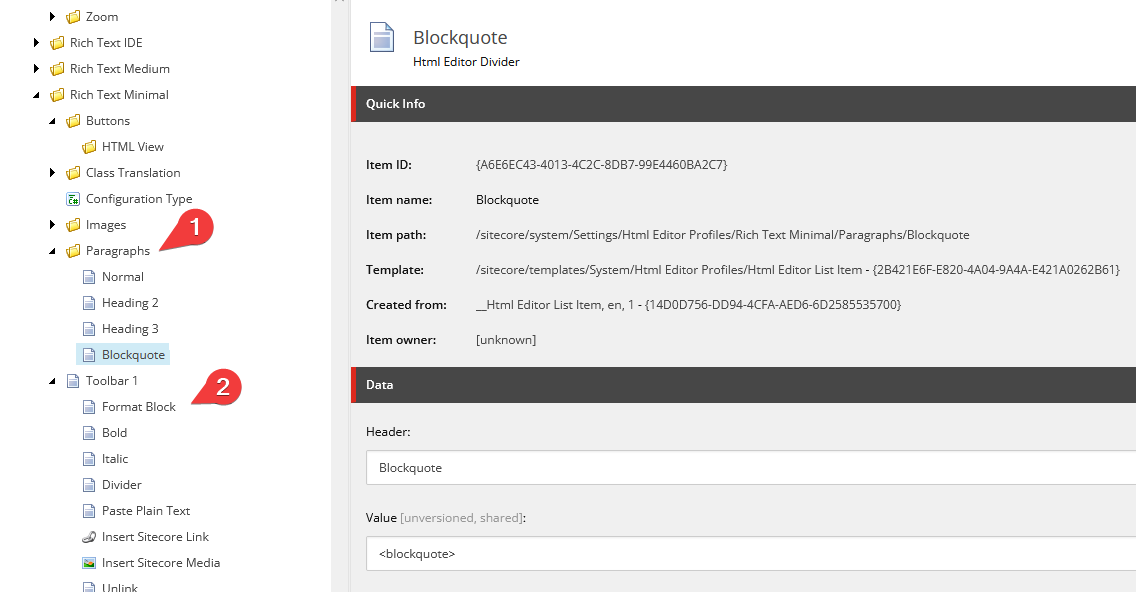Viewport: 1136px width, 592px height.
Task: Open the Bold toolbar item
Action: tap(114, 433)
